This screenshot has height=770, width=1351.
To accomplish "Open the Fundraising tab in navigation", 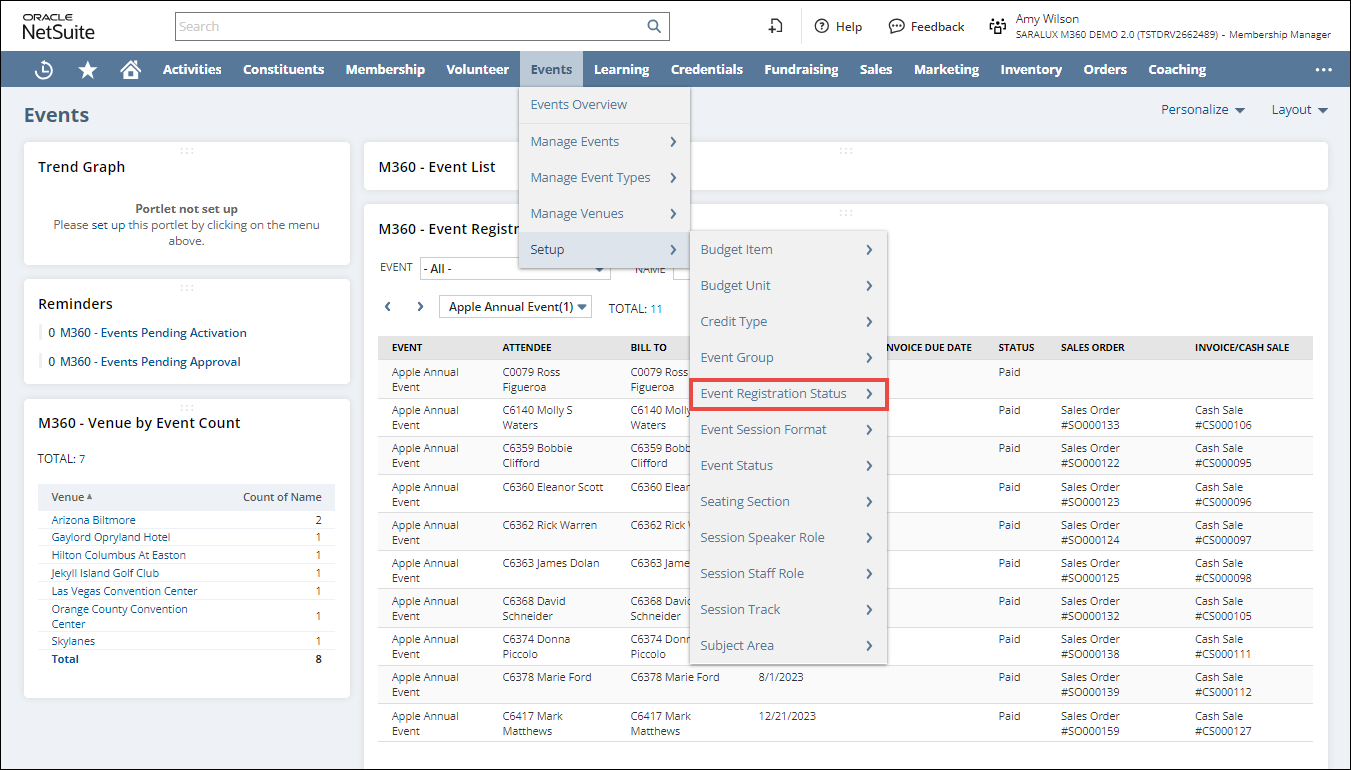I will (801, 70).
